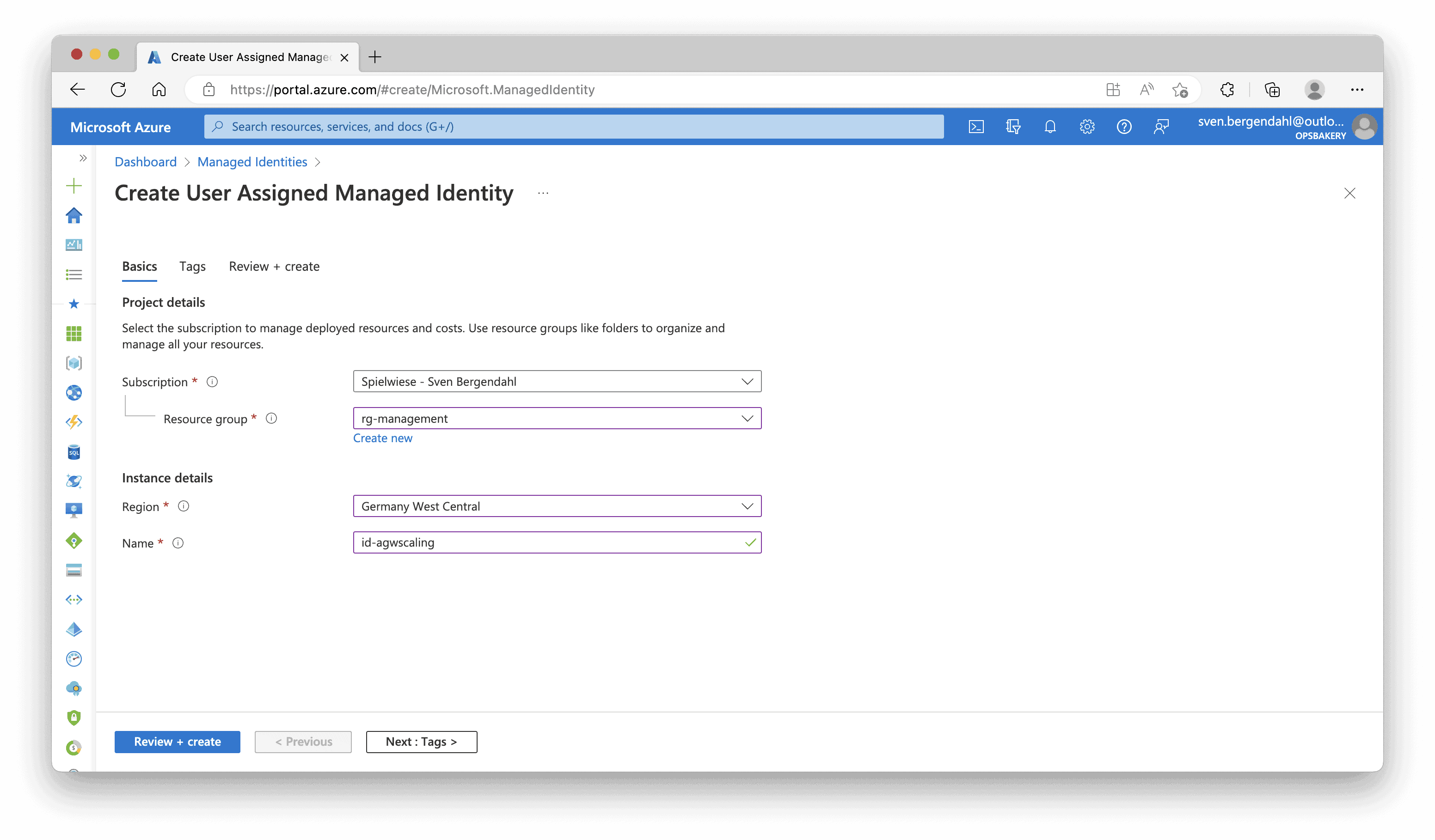The height and width of the screenshot is (840, 1435).
Task: Open the Resource group dropdown
Action: pos(557,418)
